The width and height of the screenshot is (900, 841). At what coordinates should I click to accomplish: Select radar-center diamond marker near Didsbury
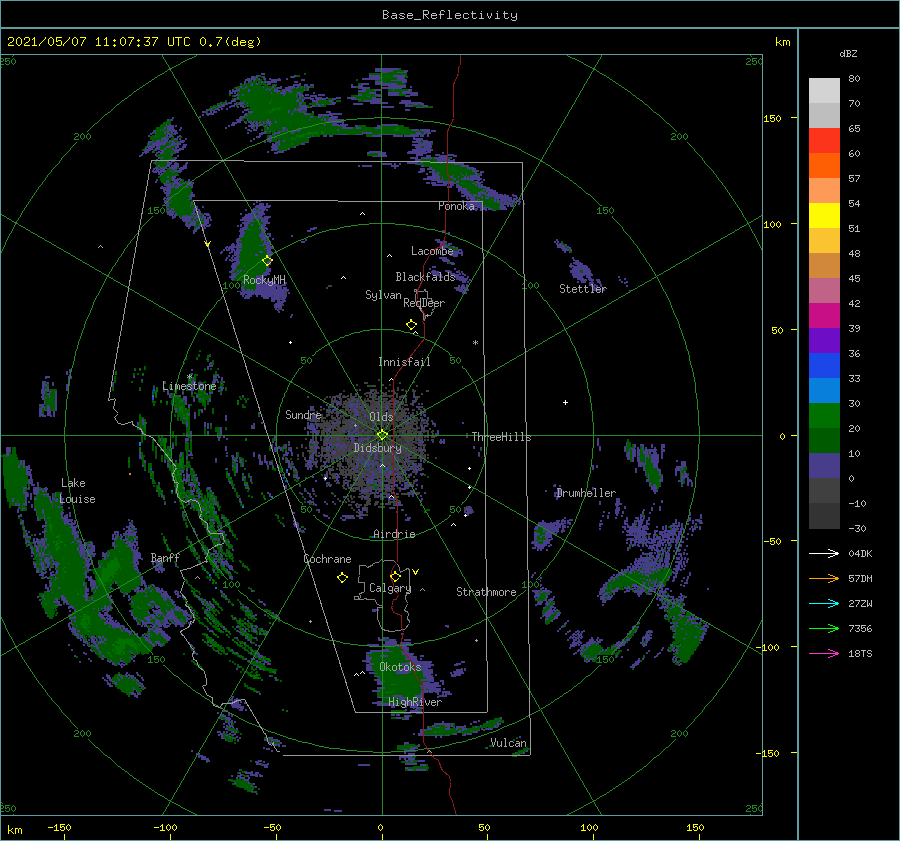(x=382, y=435)
